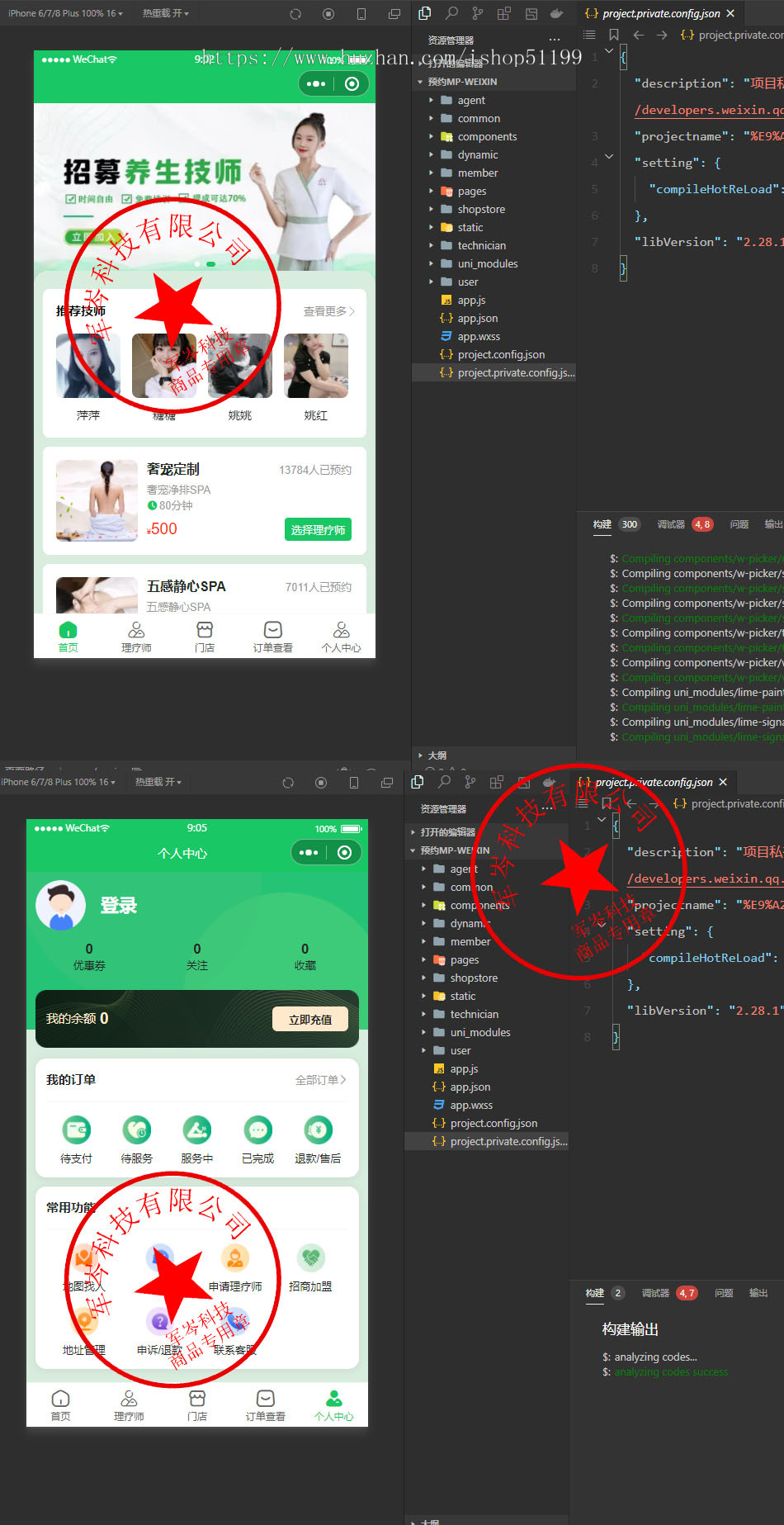Switch to the 调试器 tab with badge 4,8
Image resolution: width=784 pixels, height=1525 pixels.
(x=685, y=524)
